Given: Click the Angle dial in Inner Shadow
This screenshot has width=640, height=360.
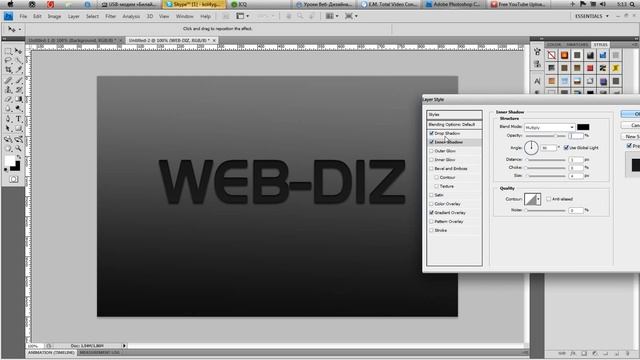Looking at the screenshot, I should point(531,147).
